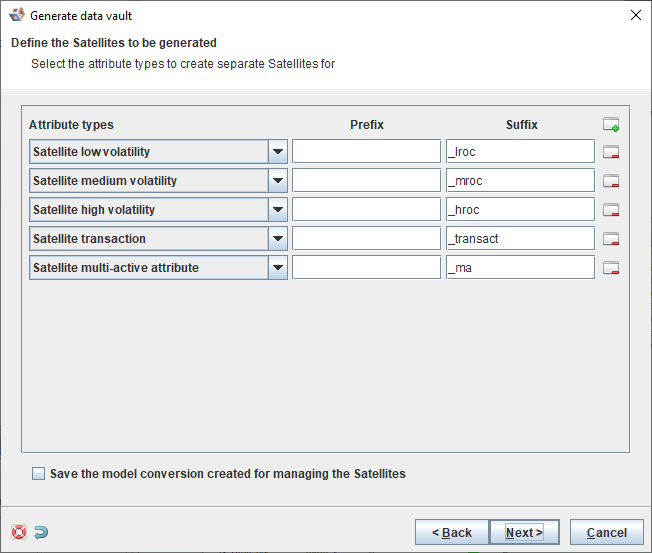
Task: Close the Generate data vault dialog
Action: tap(636, 16)
